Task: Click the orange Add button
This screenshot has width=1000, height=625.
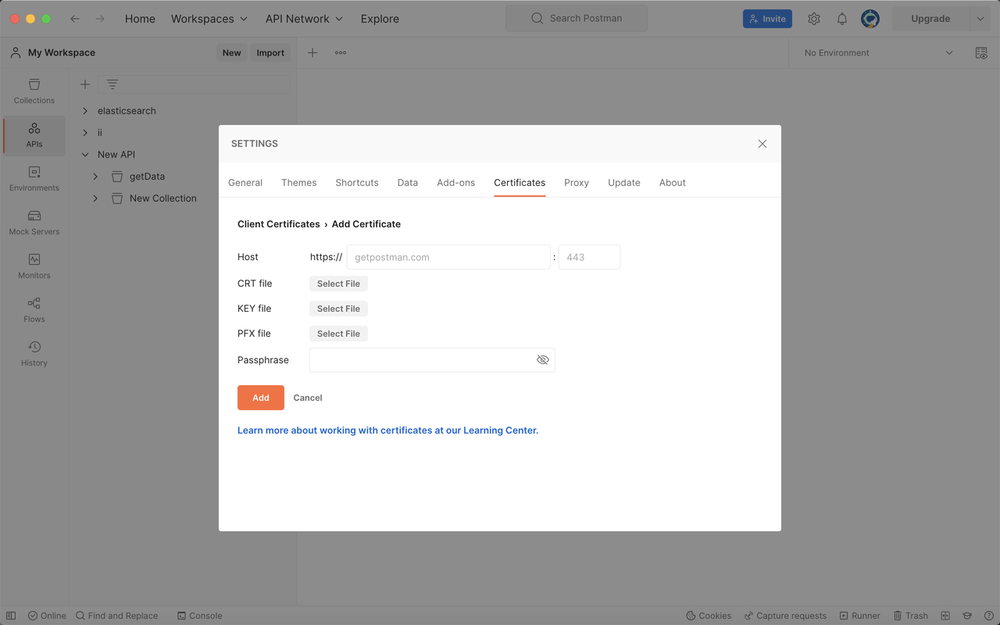Action: (260, 398)
